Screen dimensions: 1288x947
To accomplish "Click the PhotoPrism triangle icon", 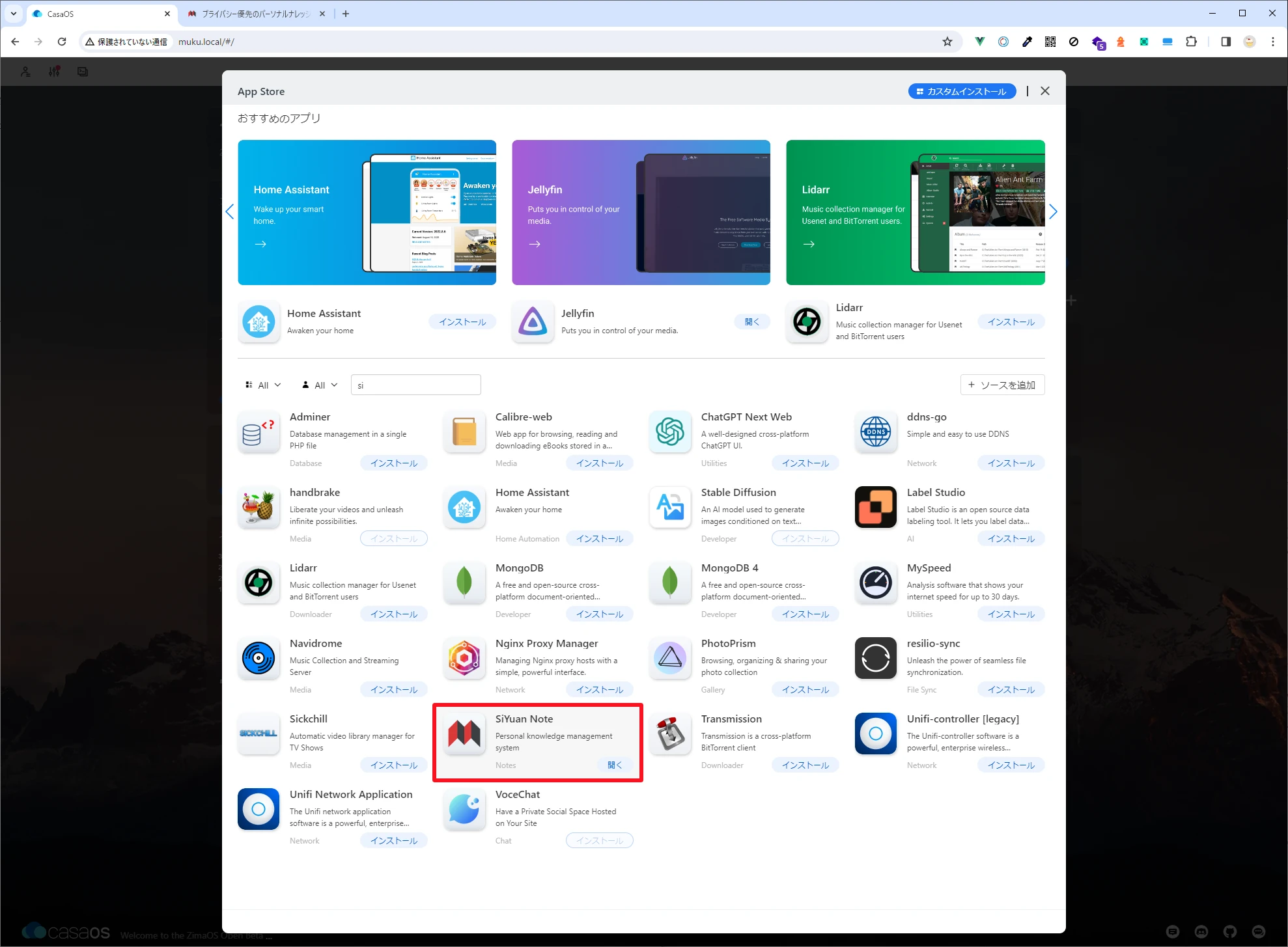I will click(670, 659).
